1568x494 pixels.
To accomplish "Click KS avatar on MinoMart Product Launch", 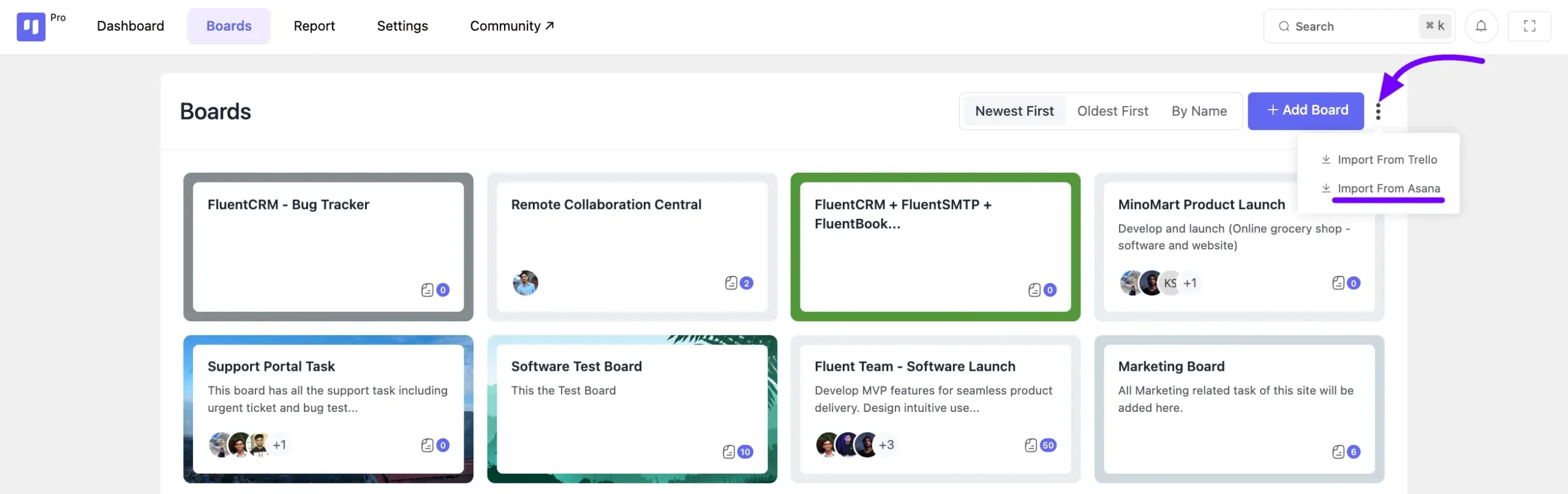I will point(1170,283).
